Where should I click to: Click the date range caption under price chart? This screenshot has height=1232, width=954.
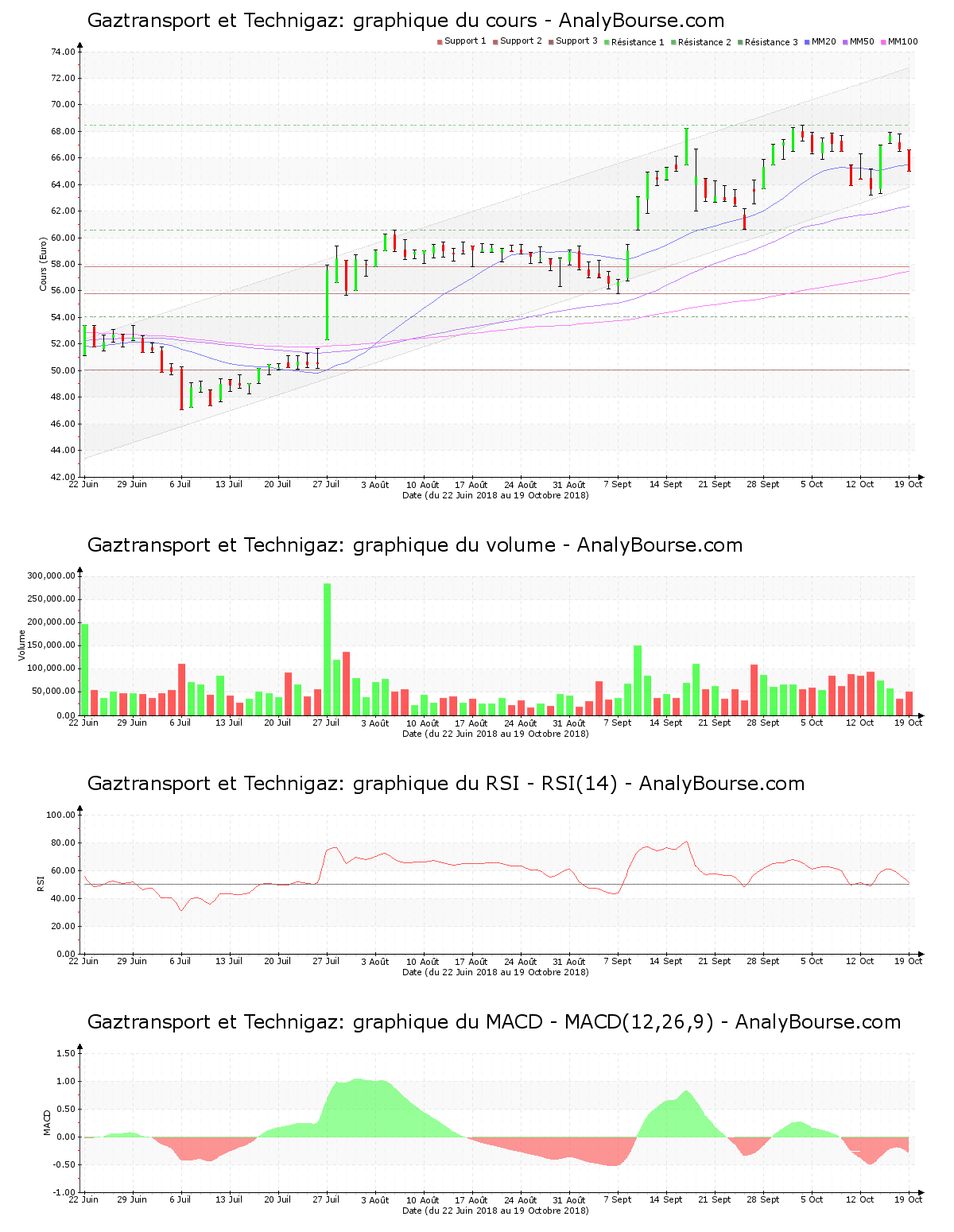click(x=495, y=495)
